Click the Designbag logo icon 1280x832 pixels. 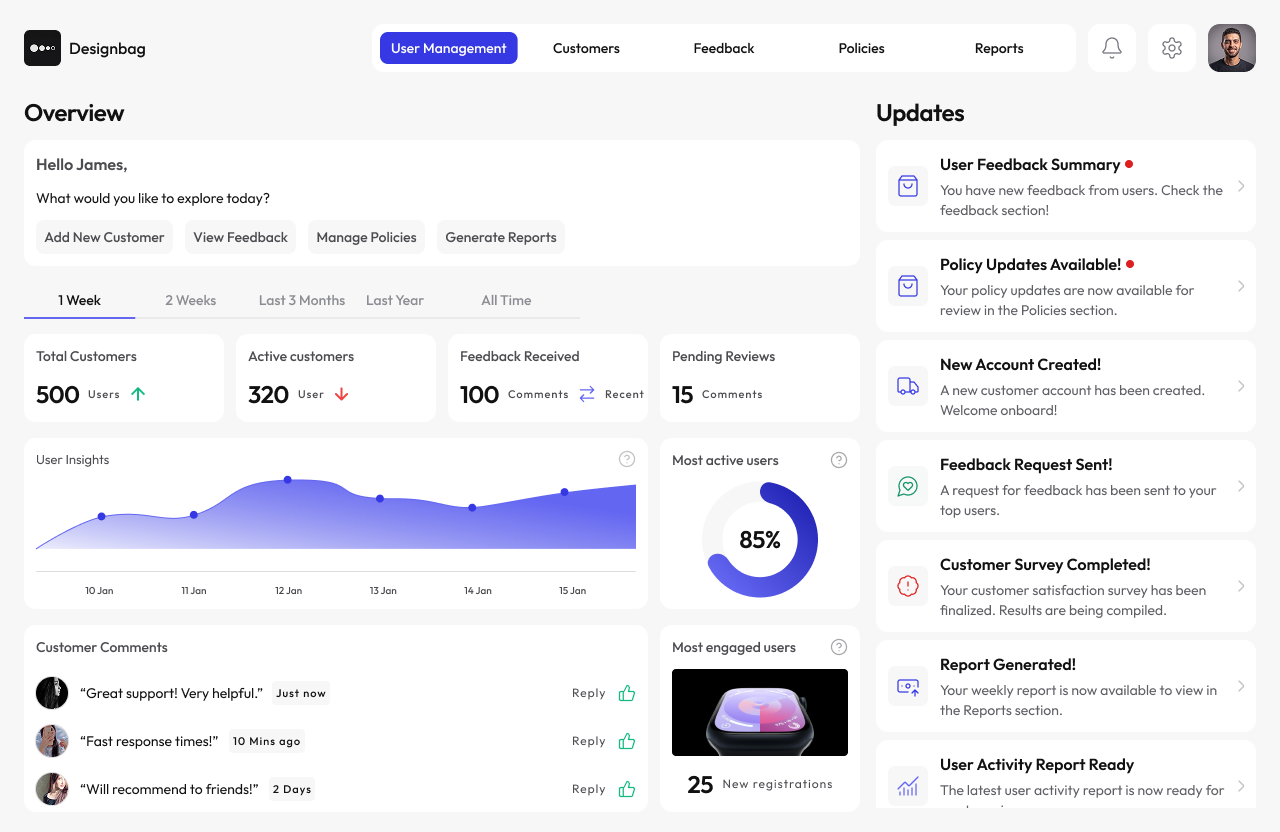(x=42, y=48)
